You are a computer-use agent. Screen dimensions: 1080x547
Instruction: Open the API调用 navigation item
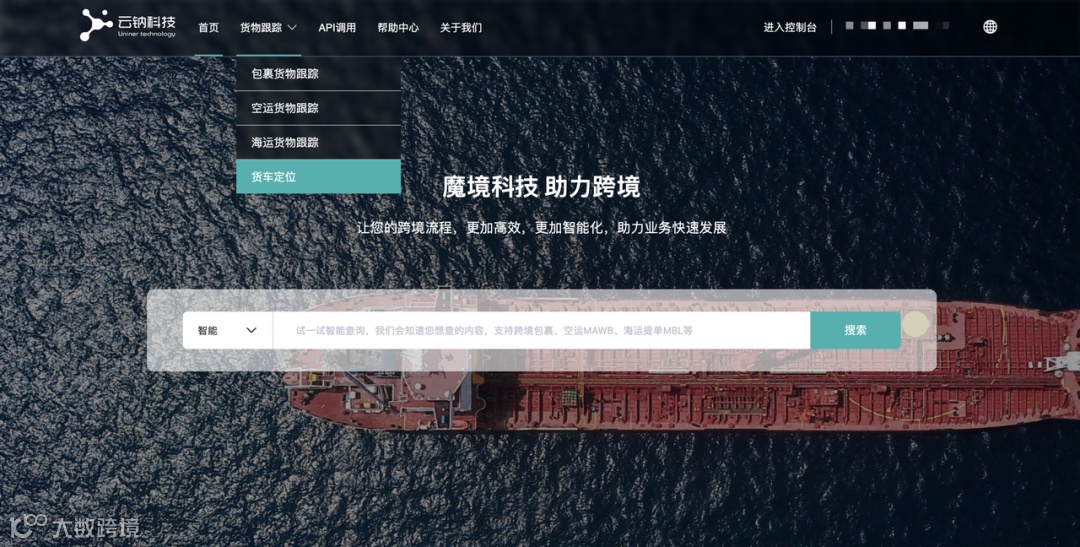click(x=337, y=28)
